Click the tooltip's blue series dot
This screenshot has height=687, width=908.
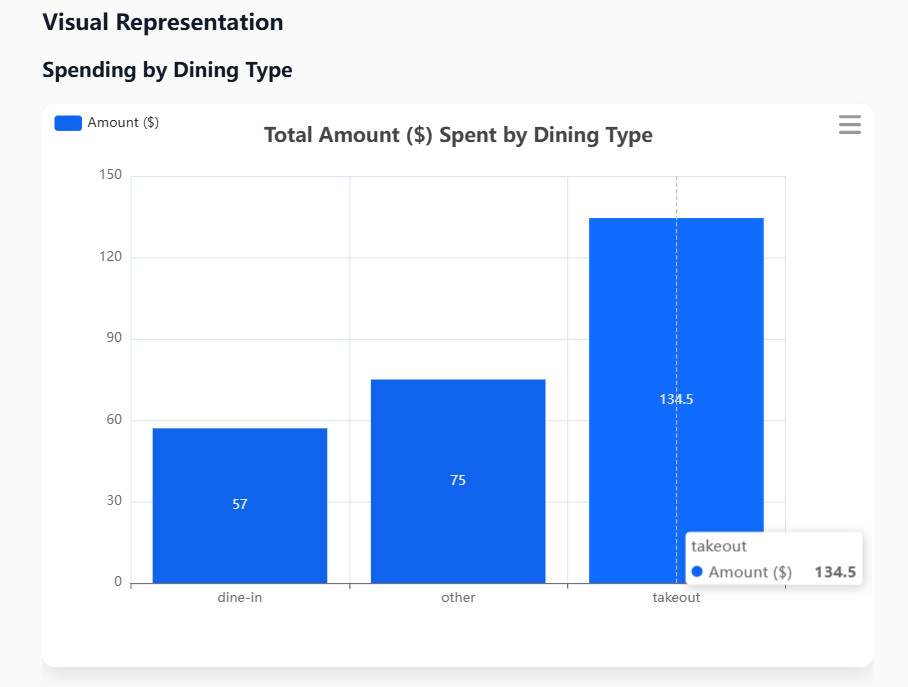tap(698, 572)
